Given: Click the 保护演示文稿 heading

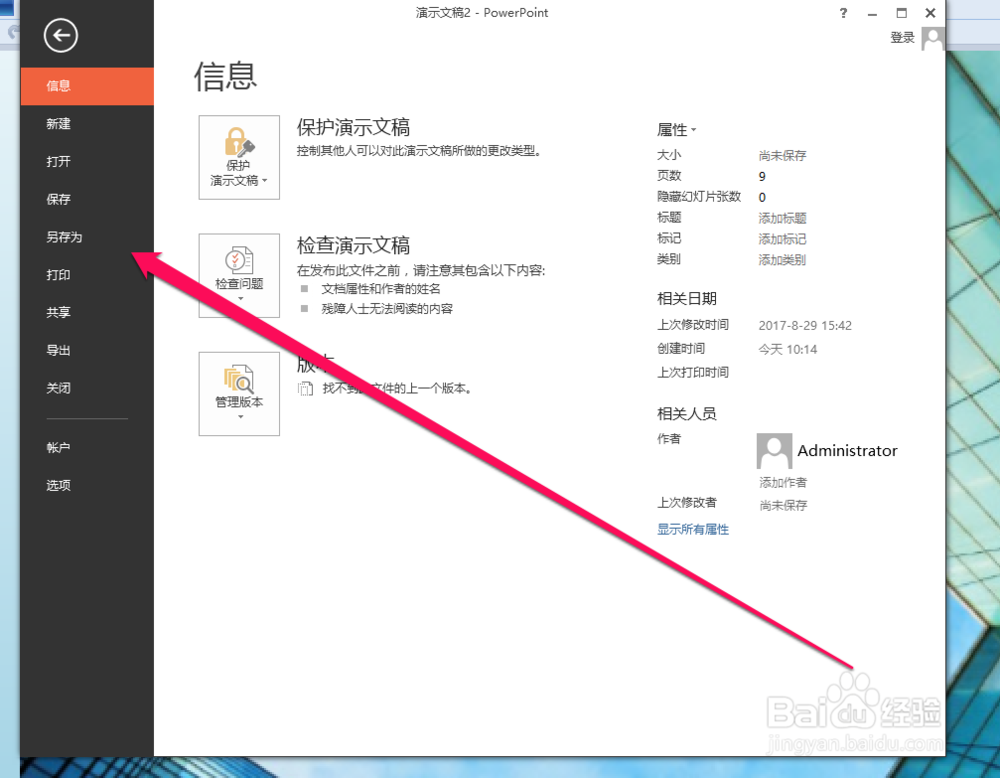Looking at the screenshot, I should click(x=353, y=127).
